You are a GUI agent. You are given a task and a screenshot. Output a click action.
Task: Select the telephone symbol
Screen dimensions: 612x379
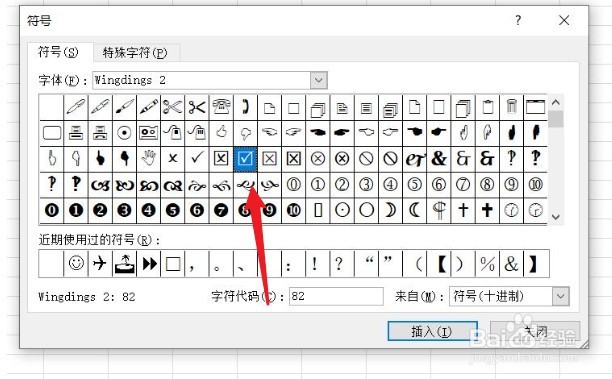click(x=221, y=107)
